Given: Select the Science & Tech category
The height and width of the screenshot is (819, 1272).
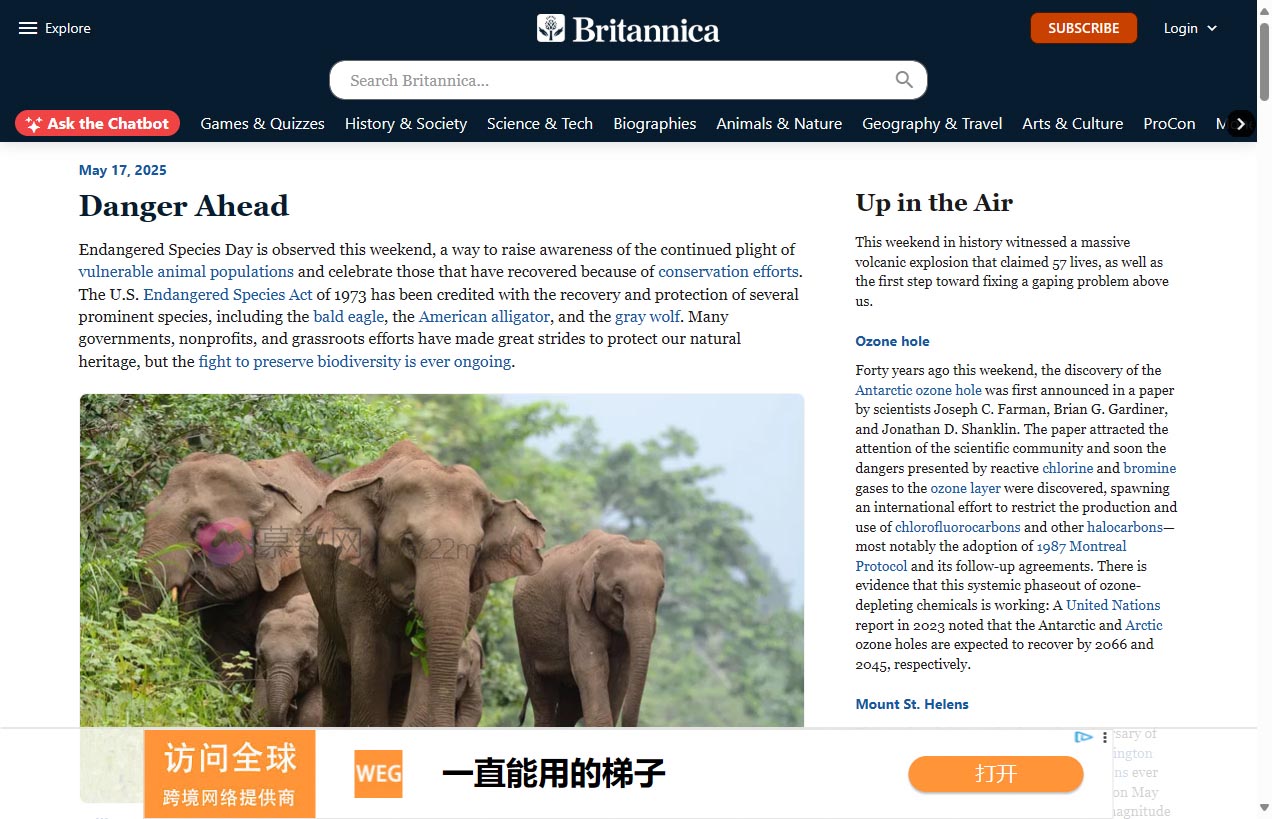Looking at the screenshot, I should point(540,124).
